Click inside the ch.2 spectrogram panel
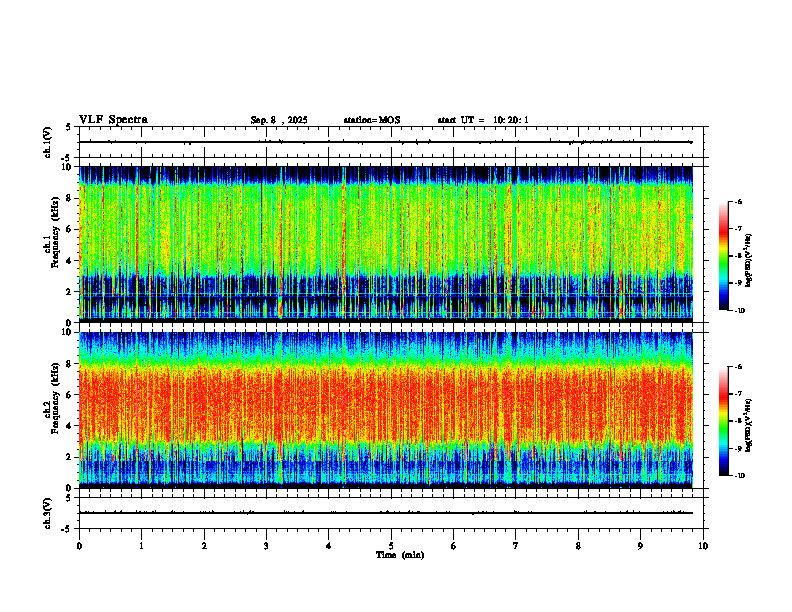The width and height of the screenshot is (792, 612). [386, 410]
